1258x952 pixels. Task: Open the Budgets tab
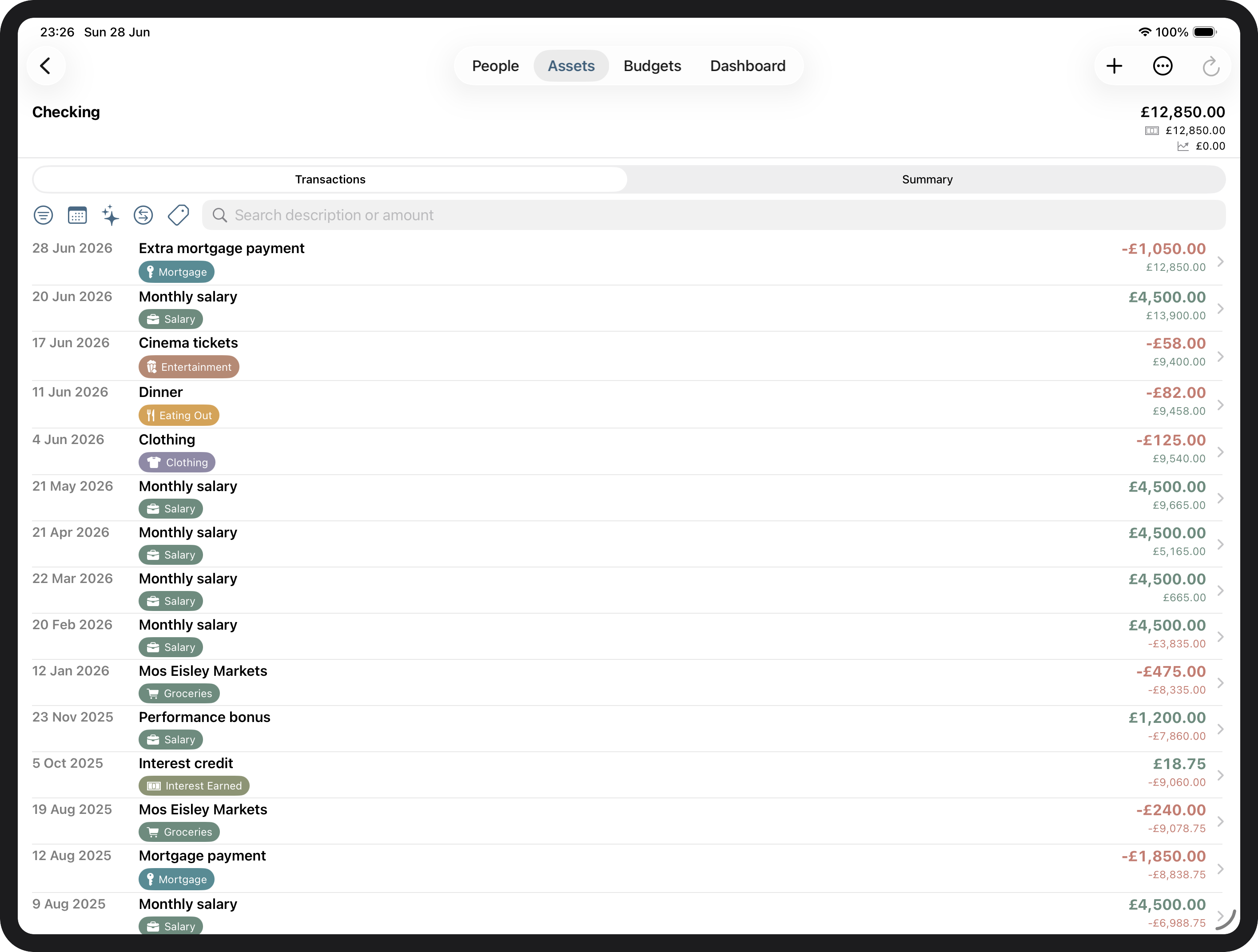pyautogui.click(x=652, y=66)
